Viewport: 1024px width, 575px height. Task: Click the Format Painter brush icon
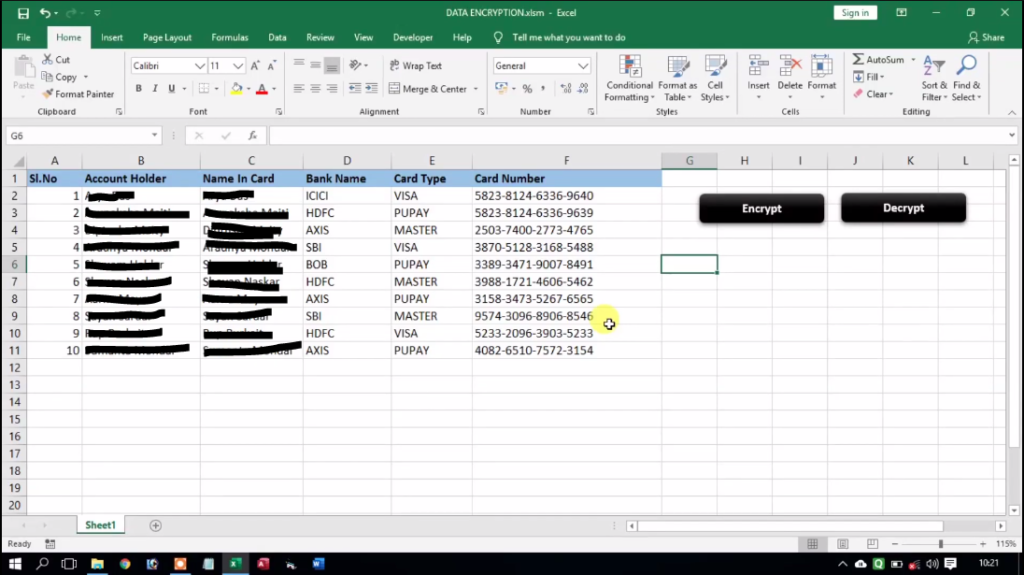[47, 94]
